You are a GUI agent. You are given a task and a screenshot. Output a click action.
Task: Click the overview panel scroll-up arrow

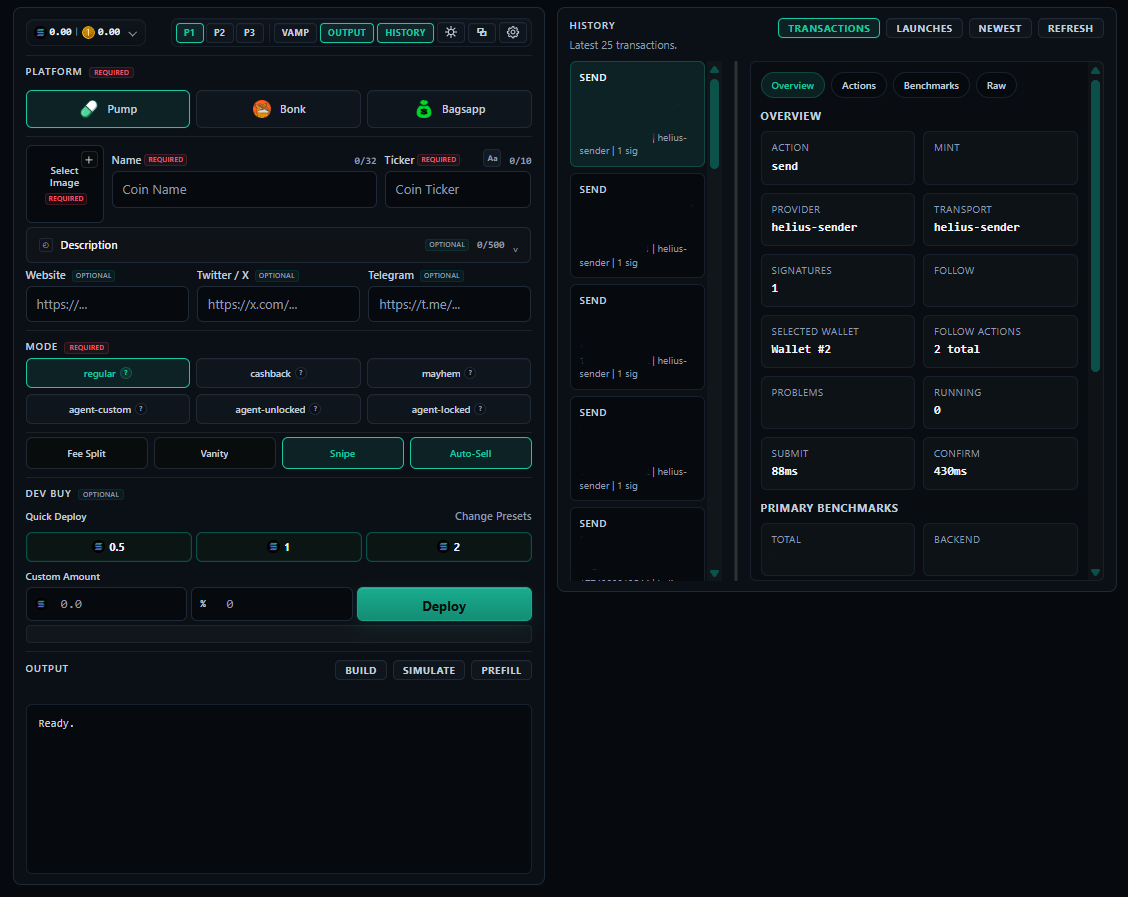(x=1095, y=70)
